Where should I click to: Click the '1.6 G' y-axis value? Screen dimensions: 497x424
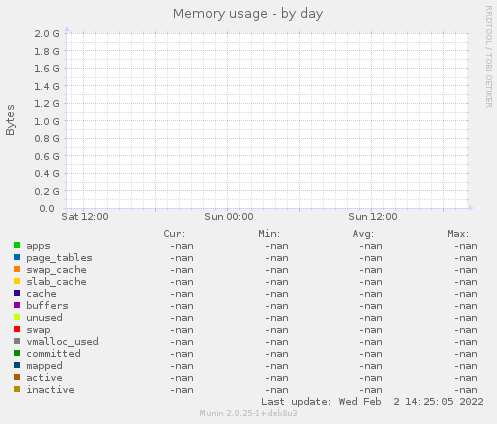tap(47, 68)
